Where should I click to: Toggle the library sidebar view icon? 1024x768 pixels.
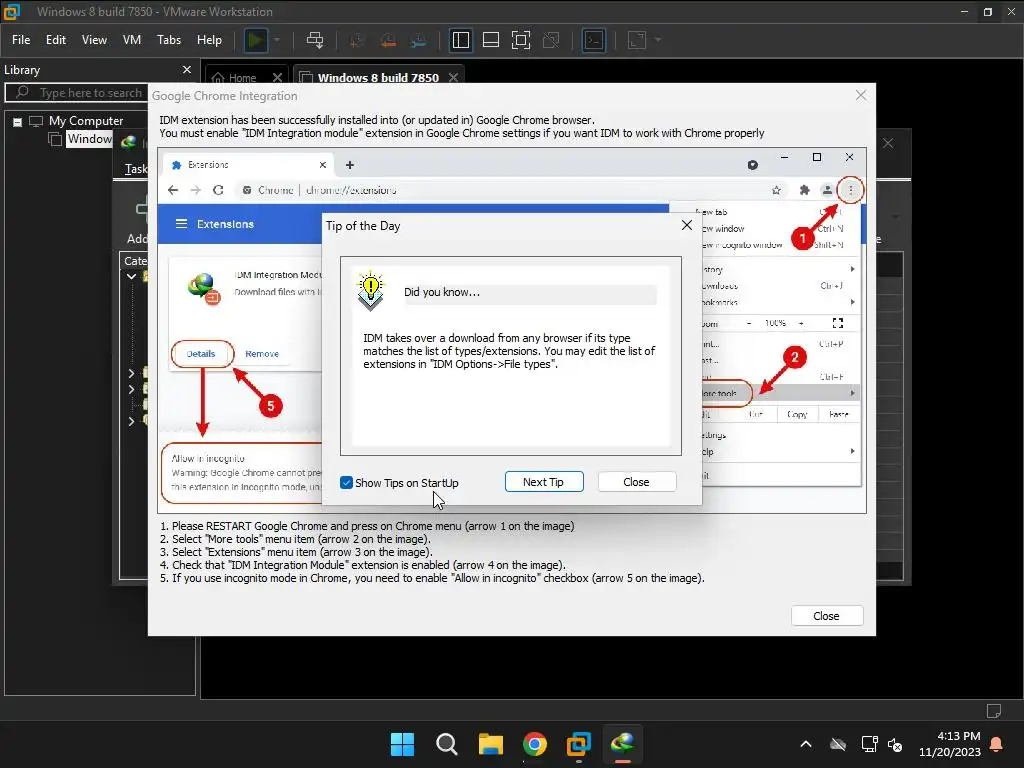point(460,40)
